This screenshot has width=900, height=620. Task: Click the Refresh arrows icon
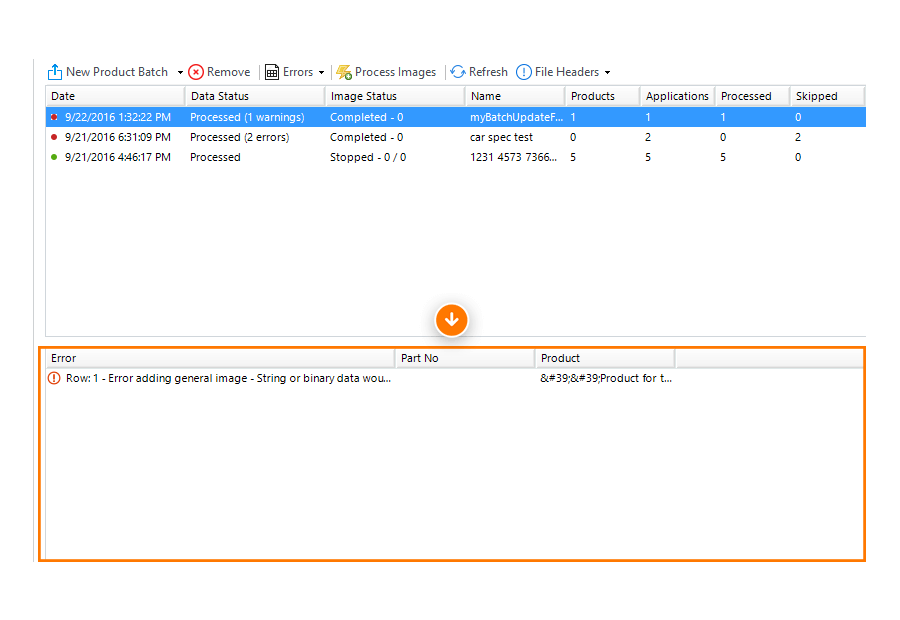tap(458, 72)
